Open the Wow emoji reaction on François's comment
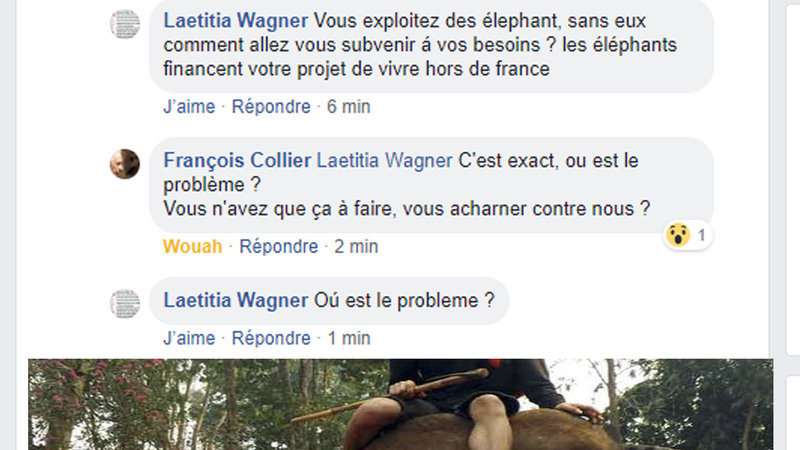800x450 pixels. click(x=678, y=235)
